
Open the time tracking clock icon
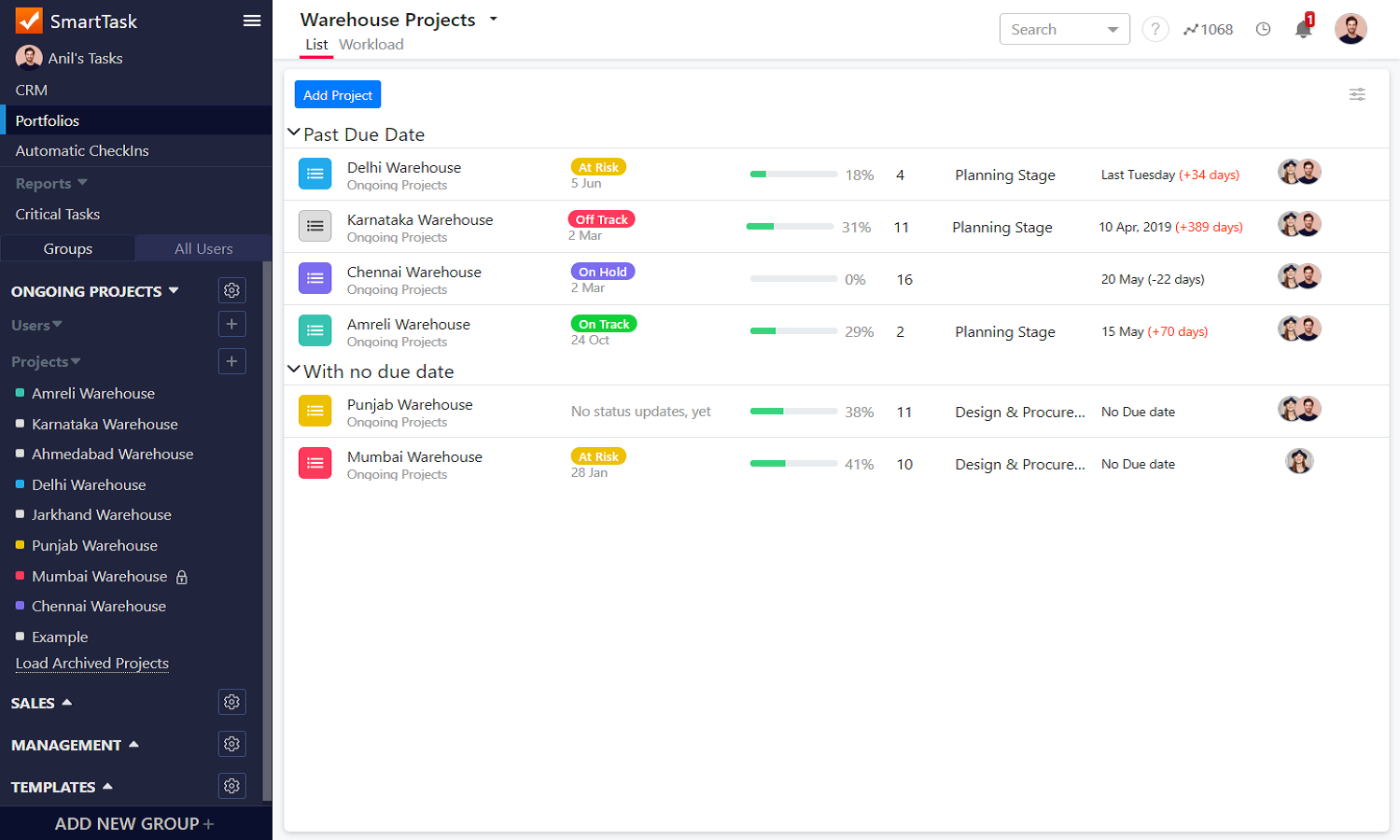[x=1263, y=29]
